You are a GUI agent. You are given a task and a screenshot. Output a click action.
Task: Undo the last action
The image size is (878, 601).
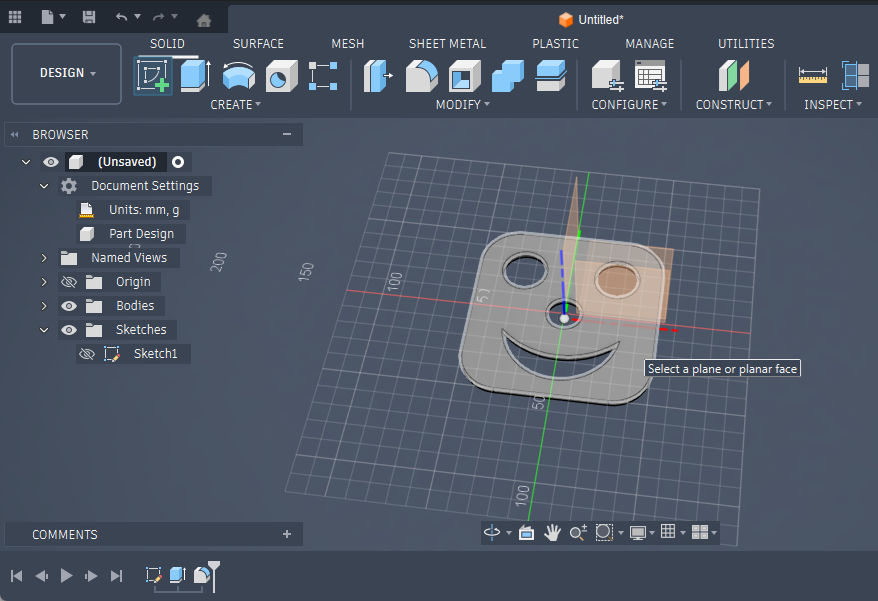[x=124, y=17]
